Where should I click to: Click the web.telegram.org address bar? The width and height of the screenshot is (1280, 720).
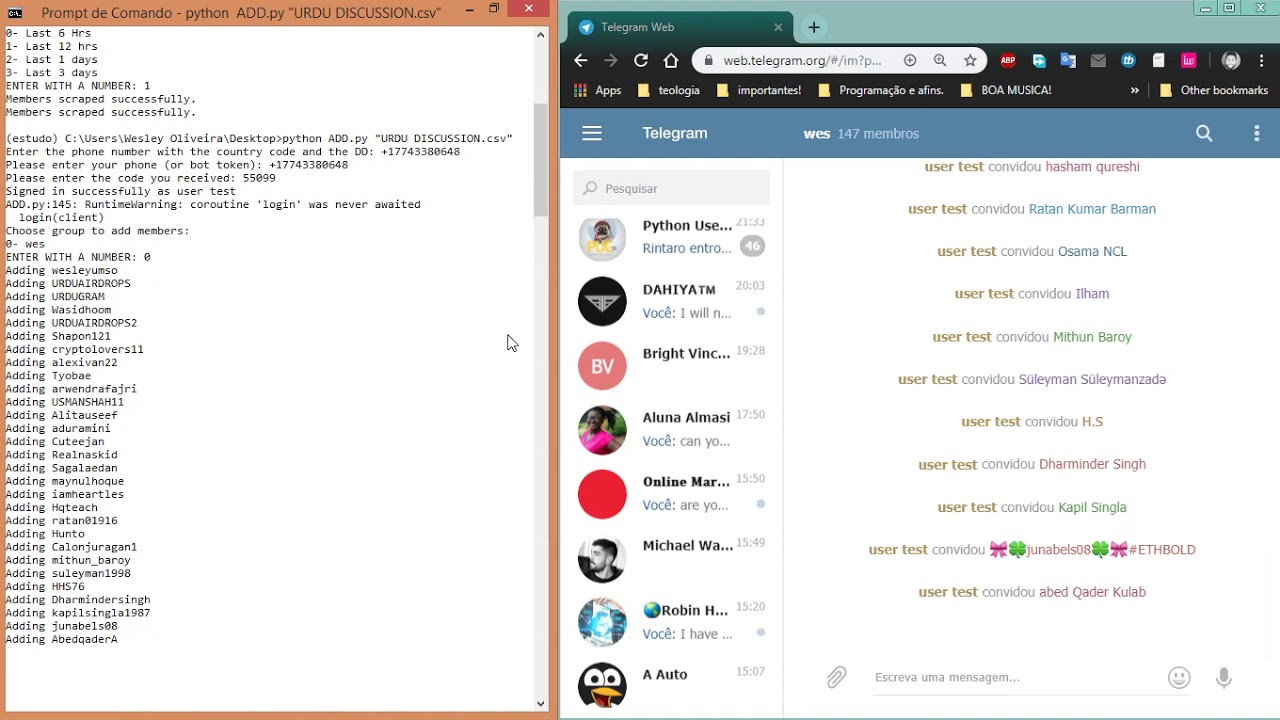point(802,60)
